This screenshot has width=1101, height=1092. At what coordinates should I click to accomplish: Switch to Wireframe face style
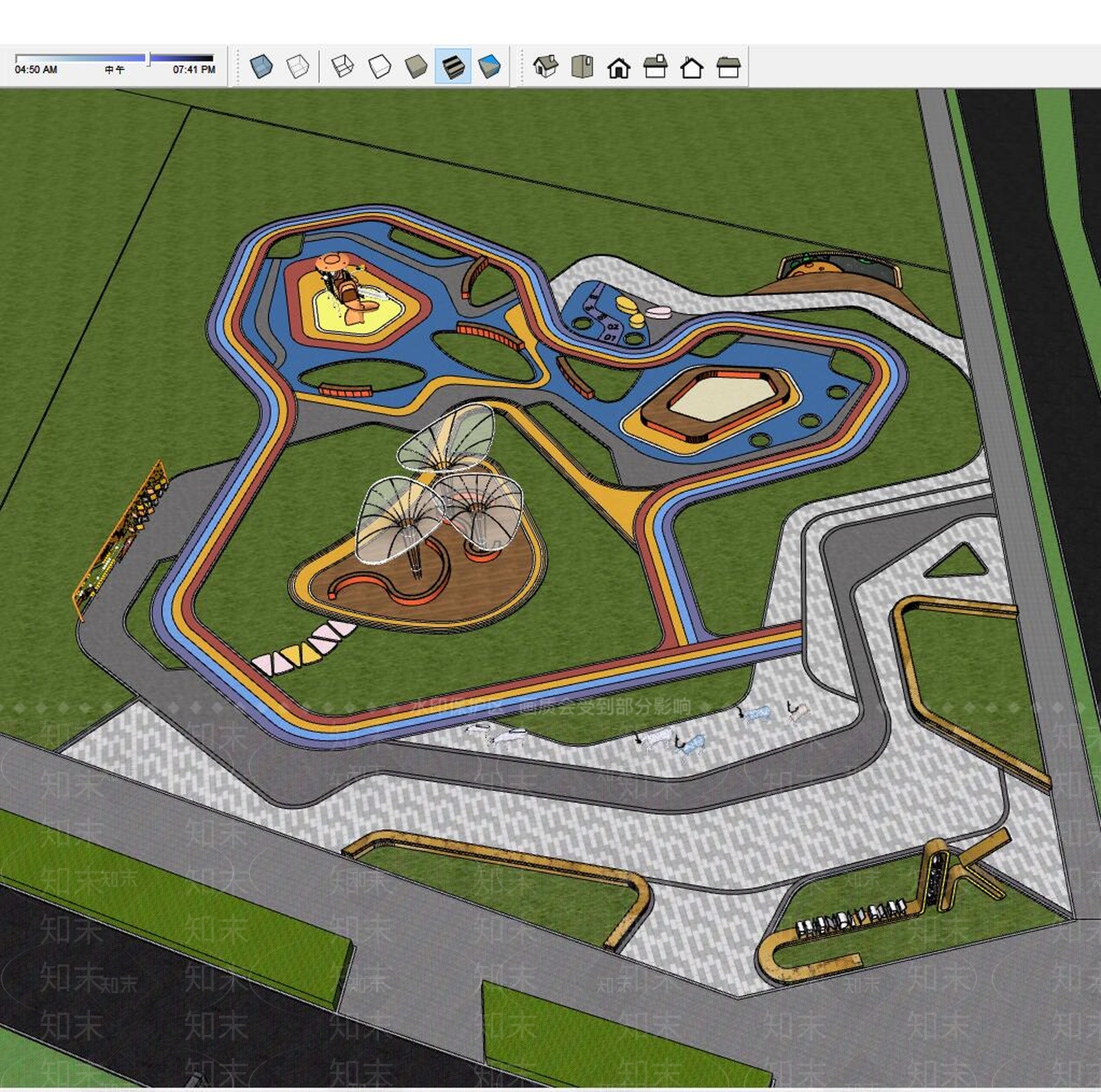point(342,67)
